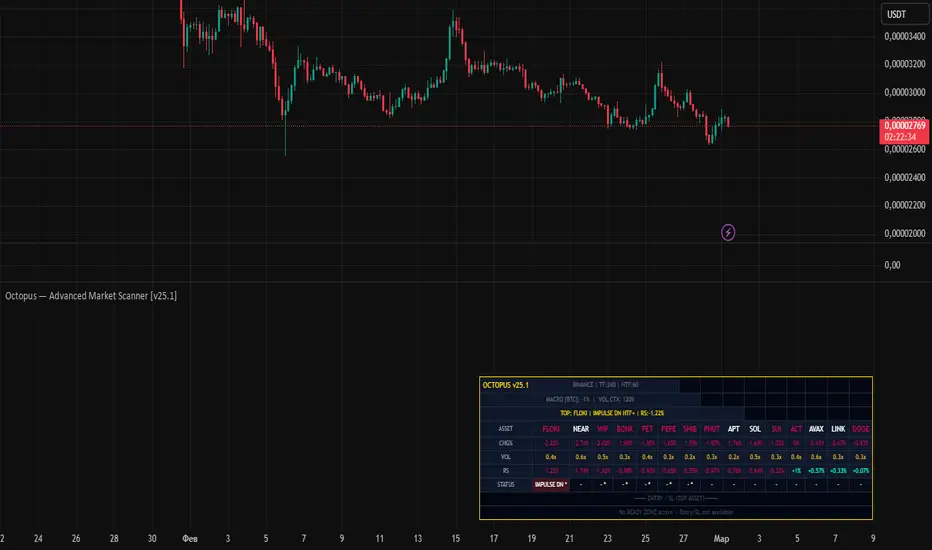Click the +0.33% RS value under LINK
932x550 pixels.
(x=838, y=470)
